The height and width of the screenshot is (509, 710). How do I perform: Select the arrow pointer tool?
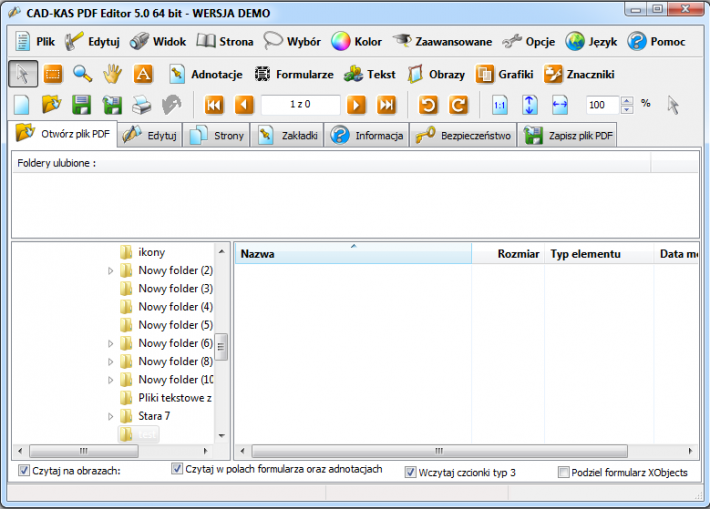click(x=23, y=74)
